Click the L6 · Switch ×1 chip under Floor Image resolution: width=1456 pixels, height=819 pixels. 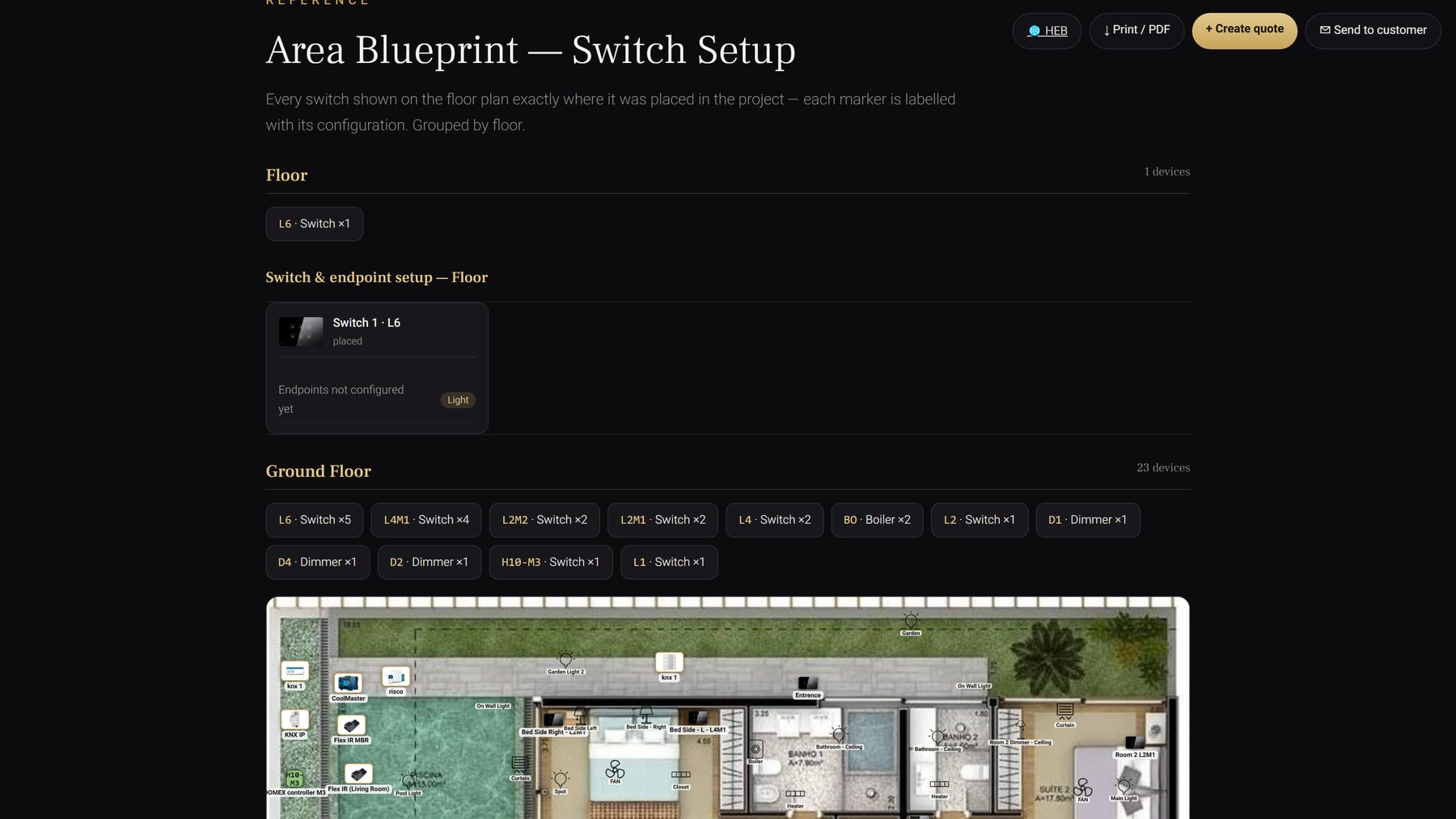(x=315, y=224)
